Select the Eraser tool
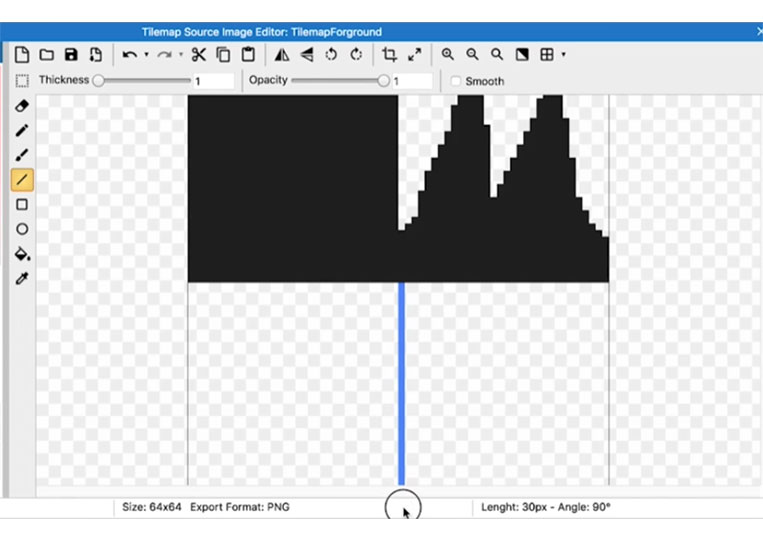763x541 pixels. tap(22, 106)
